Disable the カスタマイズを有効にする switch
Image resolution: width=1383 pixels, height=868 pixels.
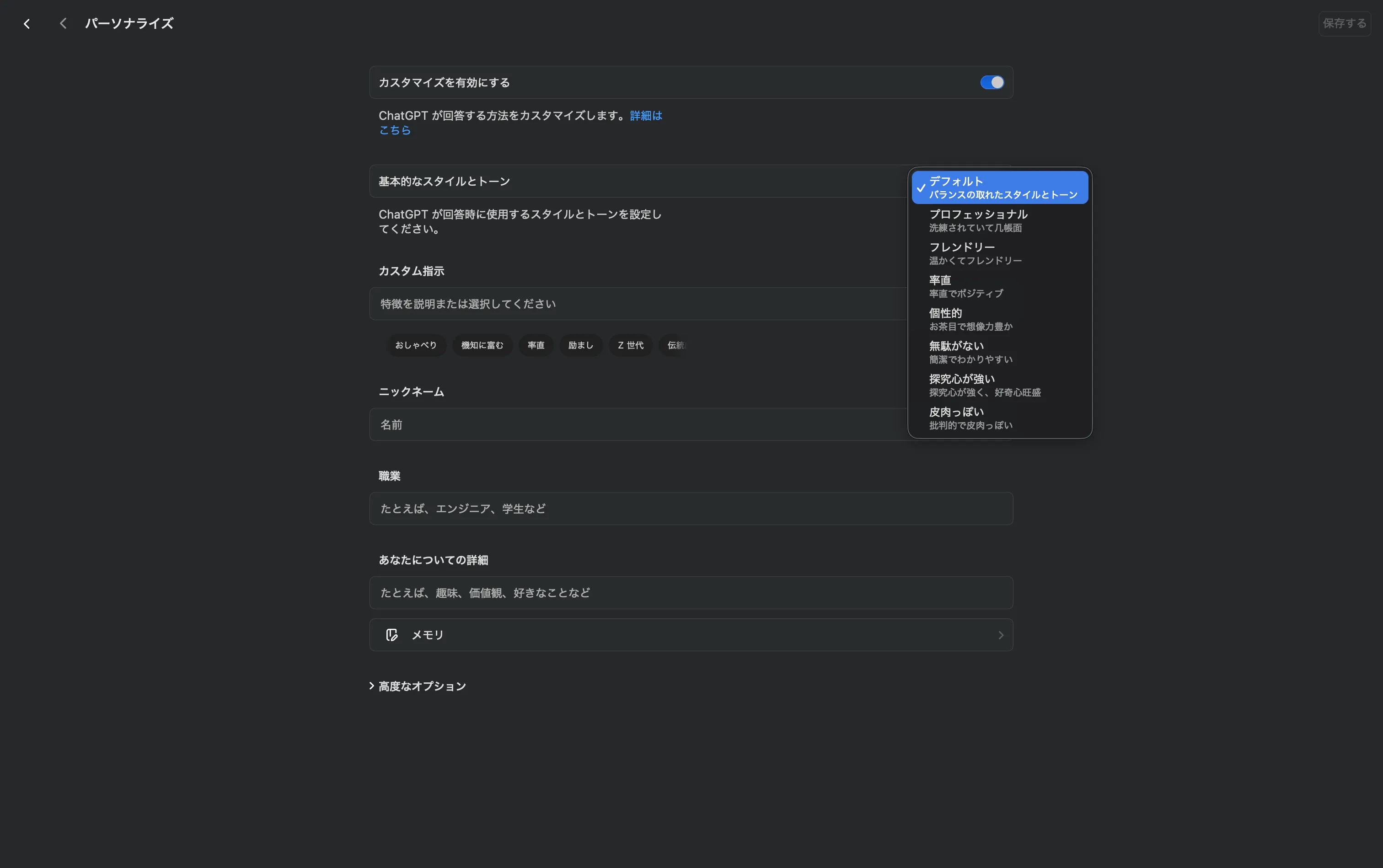(992, 82)
